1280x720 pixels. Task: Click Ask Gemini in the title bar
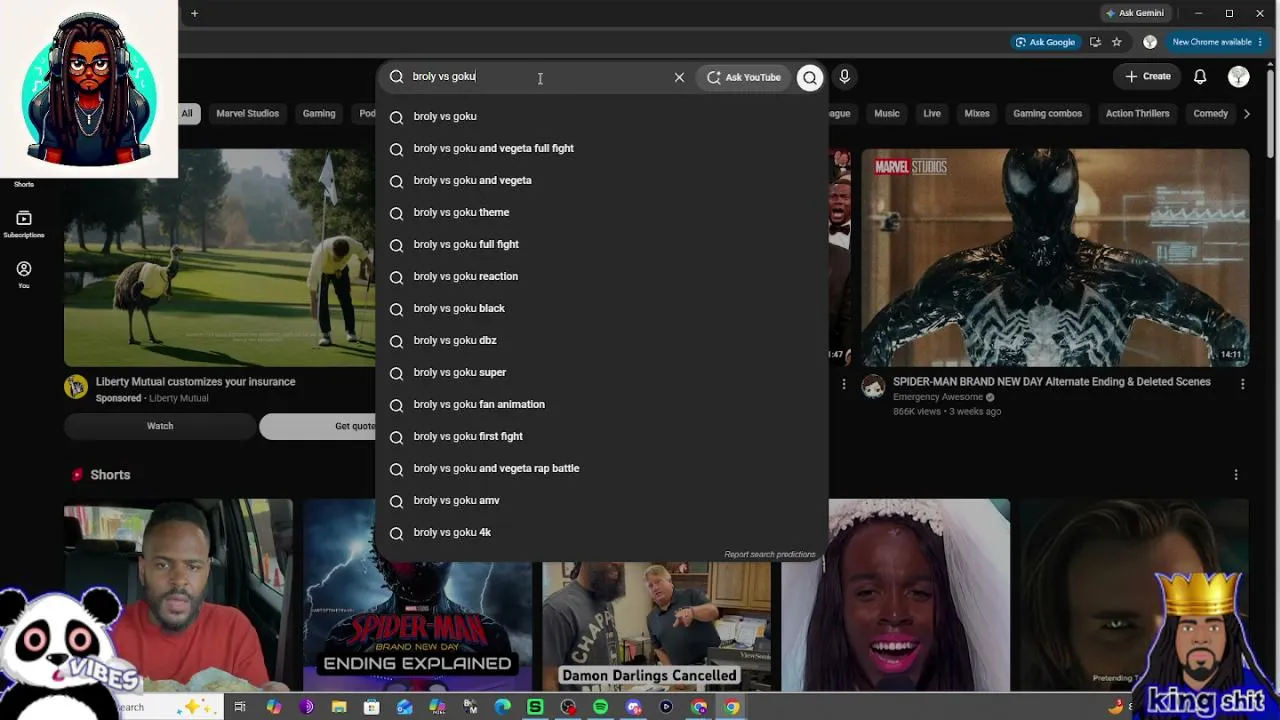point(1135,13)
